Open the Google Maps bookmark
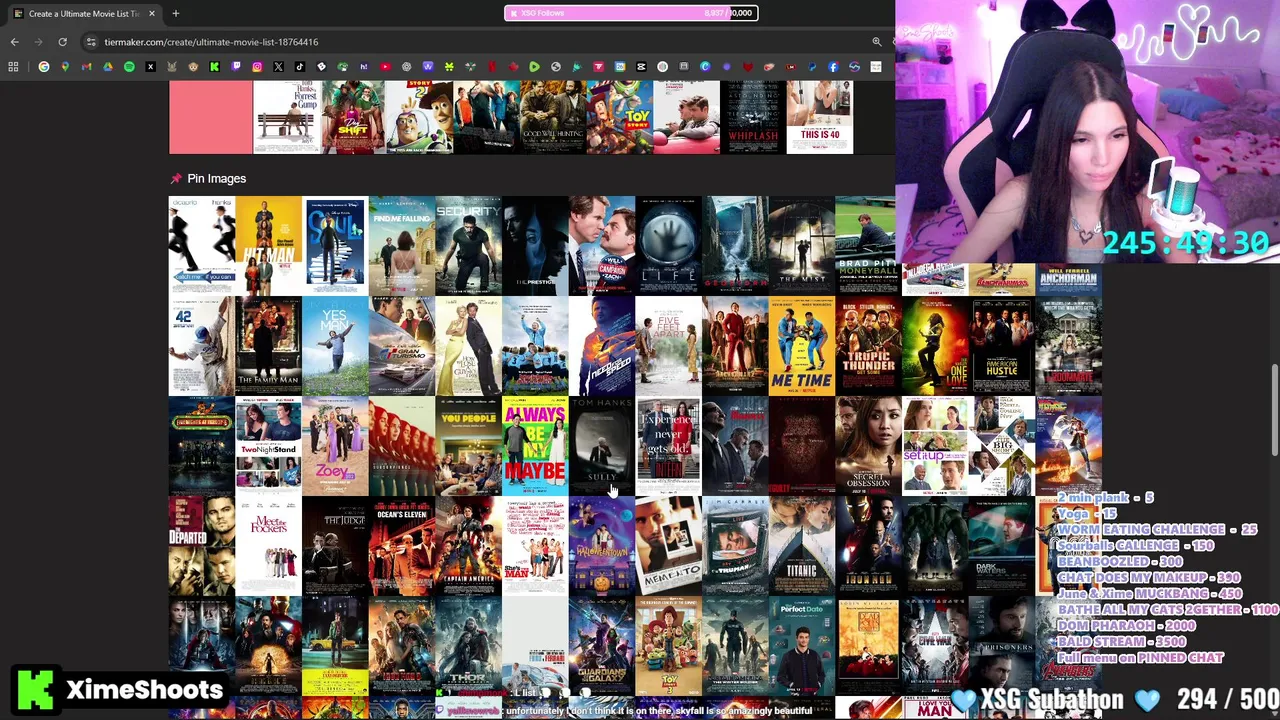 pos(65,67)
